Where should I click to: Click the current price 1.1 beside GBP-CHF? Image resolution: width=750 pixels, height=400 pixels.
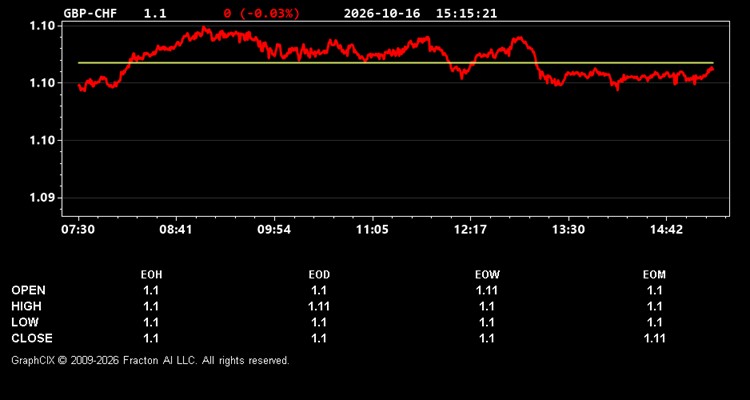tap(155, 13)
